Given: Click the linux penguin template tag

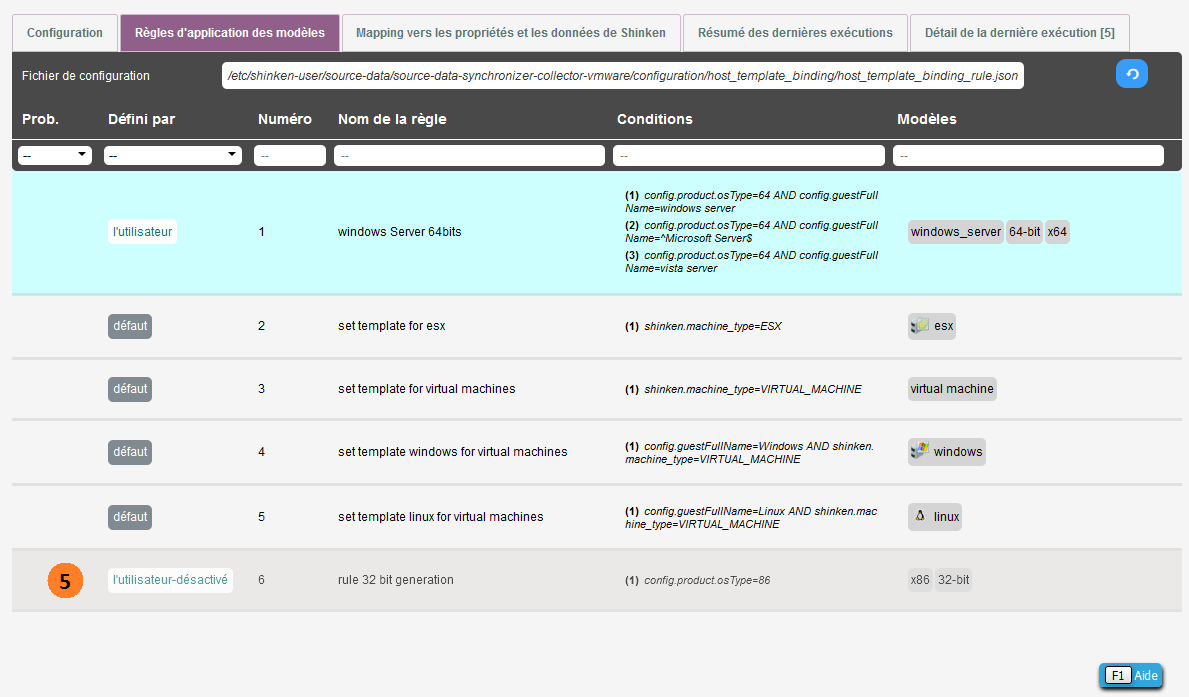Looking at the screenshot, I should (934, 517).
